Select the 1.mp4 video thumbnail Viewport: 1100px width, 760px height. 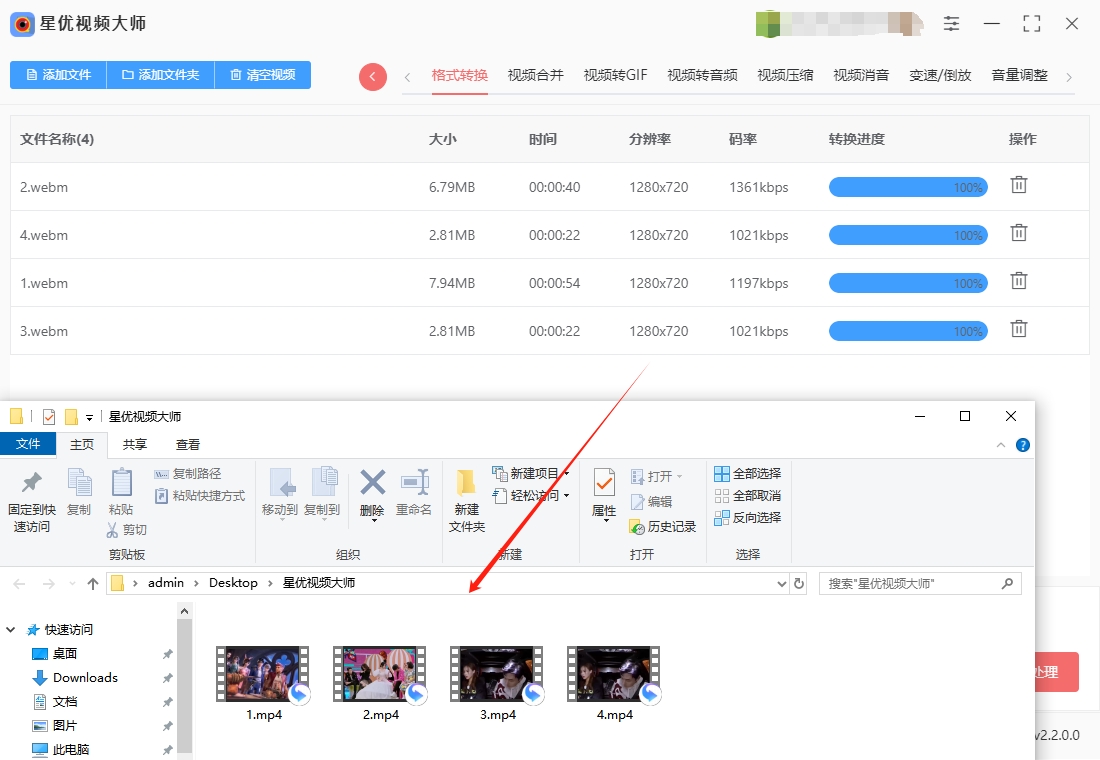click(x=263, y=674)
